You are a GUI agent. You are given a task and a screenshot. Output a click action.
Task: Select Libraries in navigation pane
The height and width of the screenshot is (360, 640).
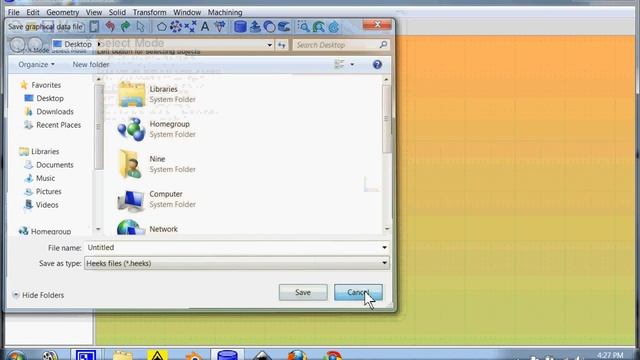coord(45,151)
